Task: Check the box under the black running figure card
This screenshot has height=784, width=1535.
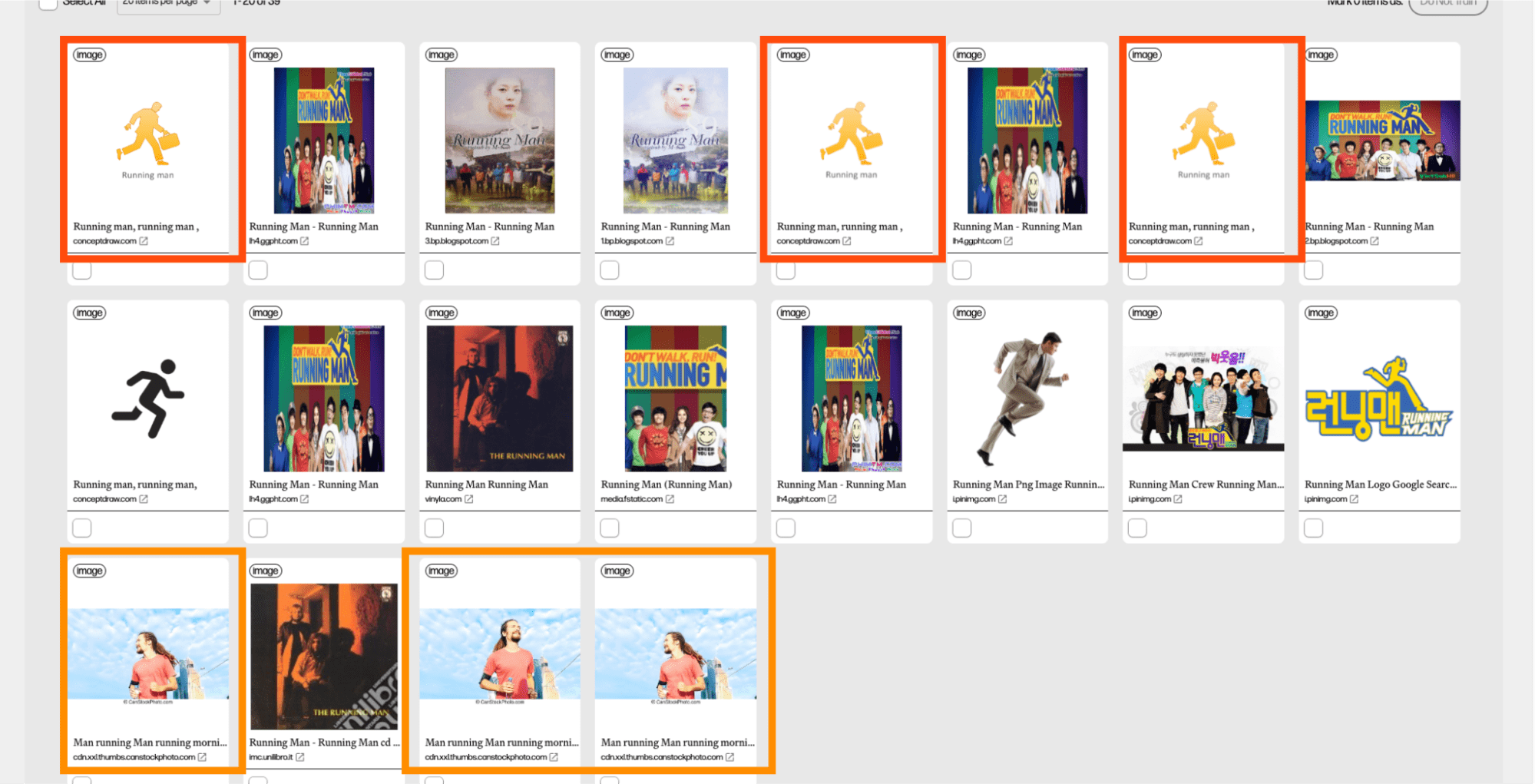Action: coord(82,528)
